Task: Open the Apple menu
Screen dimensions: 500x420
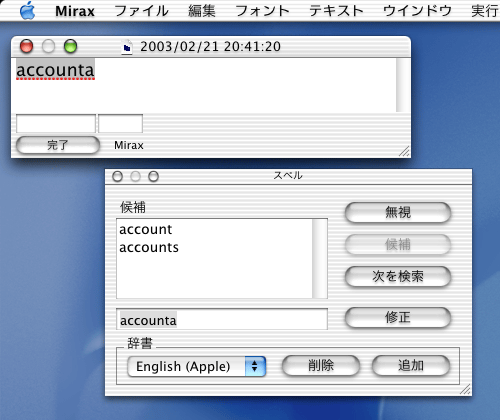Action: [x=27, y=10]
